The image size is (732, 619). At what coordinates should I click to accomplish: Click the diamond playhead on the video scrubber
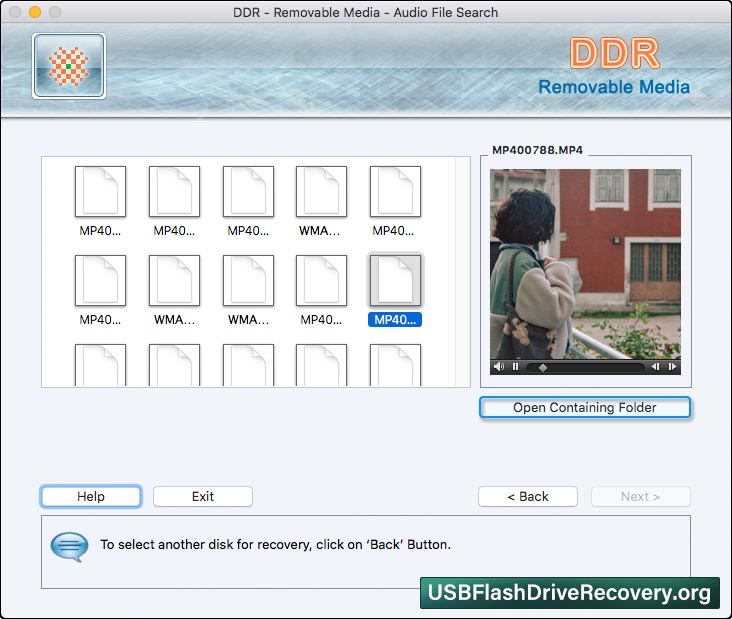pyautogui.click(x=542, y=367)
